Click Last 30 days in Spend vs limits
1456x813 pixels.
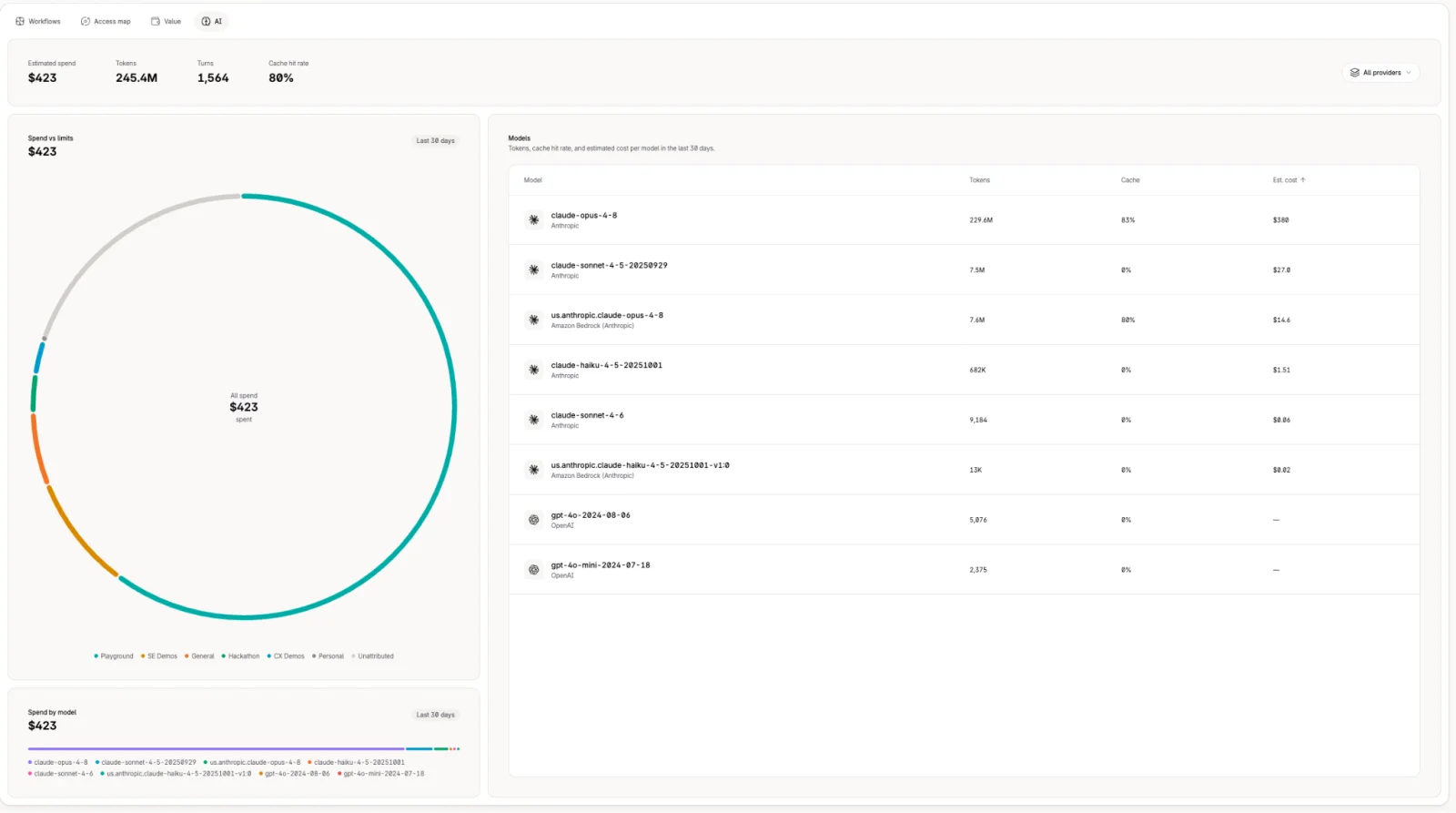pos(436,141)
